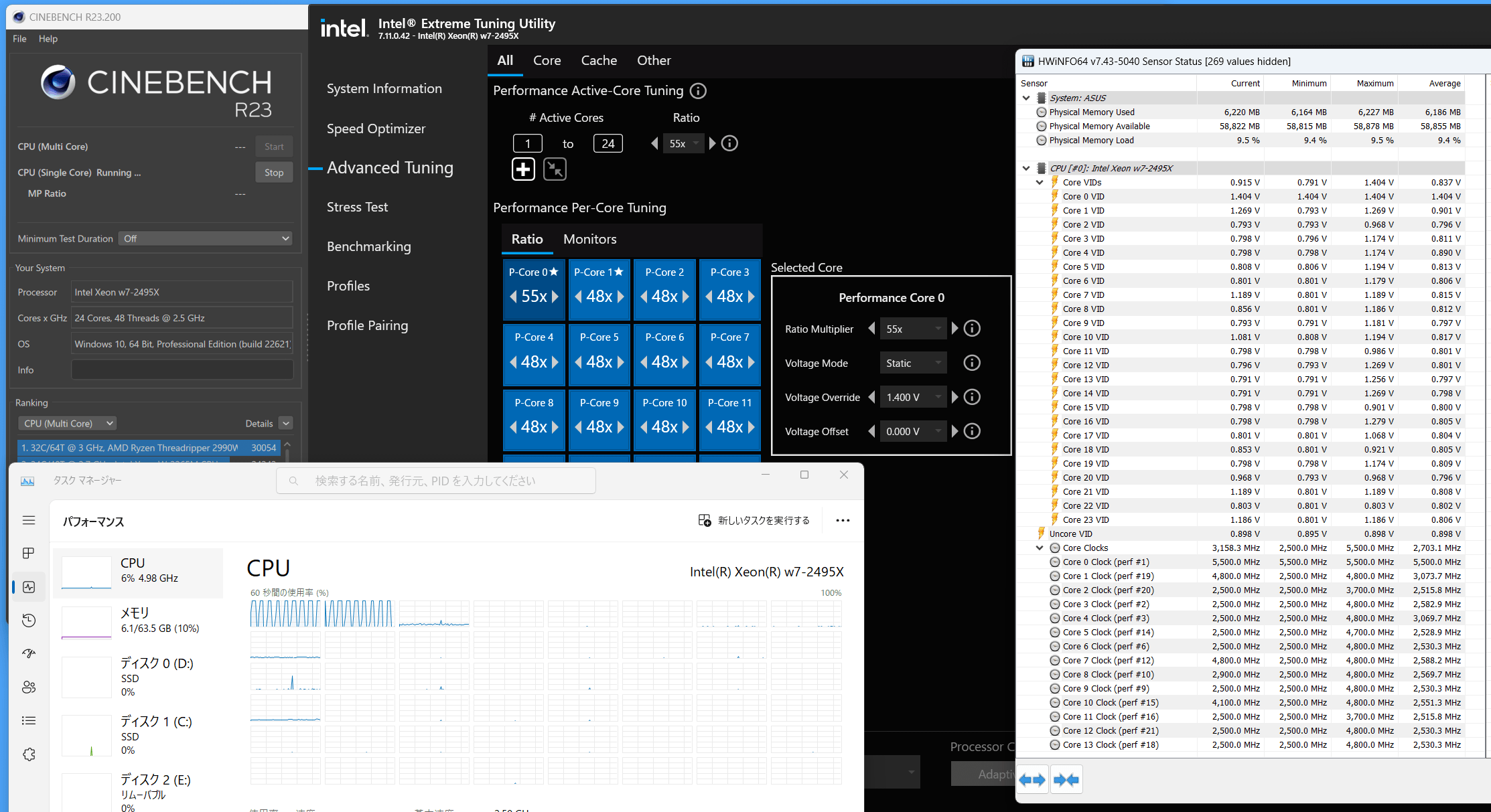
Task: Open Benchmarking in XTU sidebar
Action: point(369,246)
